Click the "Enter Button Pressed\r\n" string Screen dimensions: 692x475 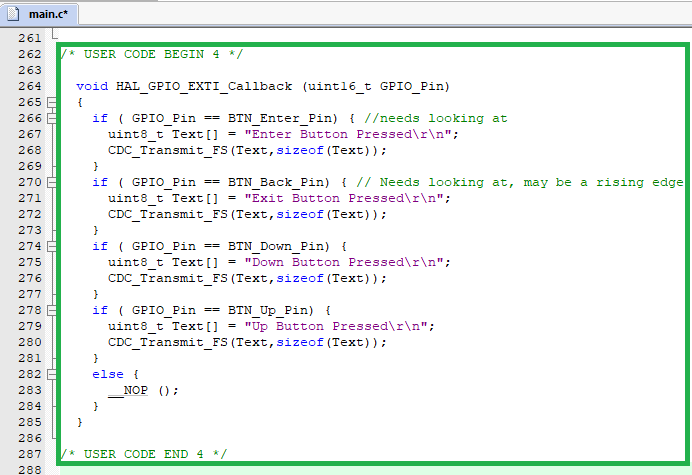[348, 134]
